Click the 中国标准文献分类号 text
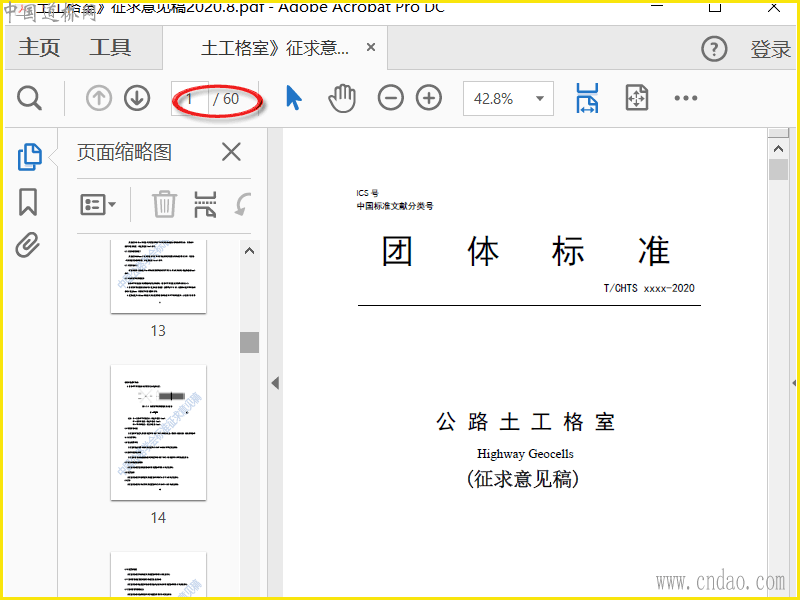This screenshot has width=800, height=600. (395, 206)
